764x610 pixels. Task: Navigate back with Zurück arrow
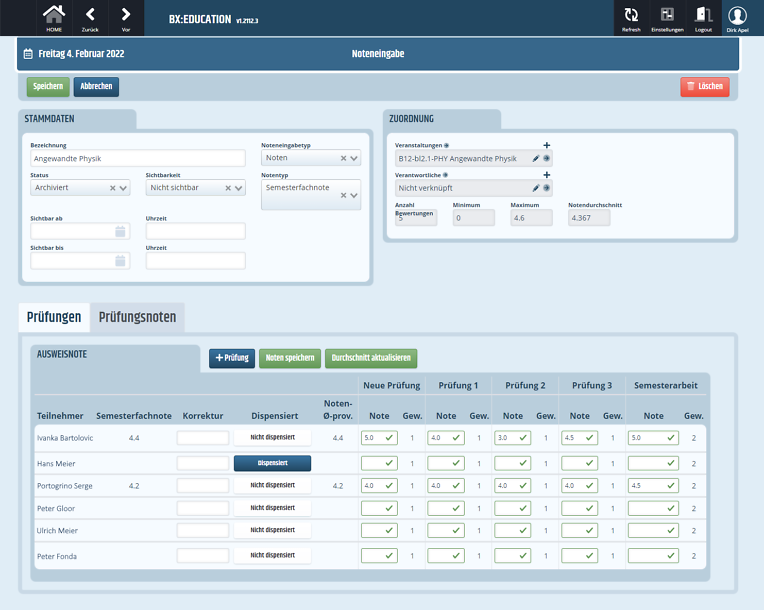pyautogui.click(x=90, y=18)
